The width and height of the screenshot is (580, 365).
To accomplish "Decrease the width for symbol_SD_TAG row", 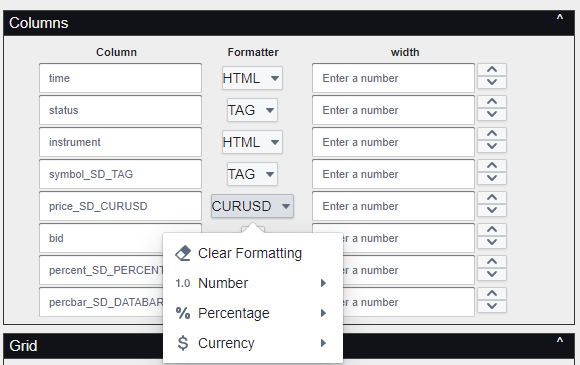I will coord(492,178).
